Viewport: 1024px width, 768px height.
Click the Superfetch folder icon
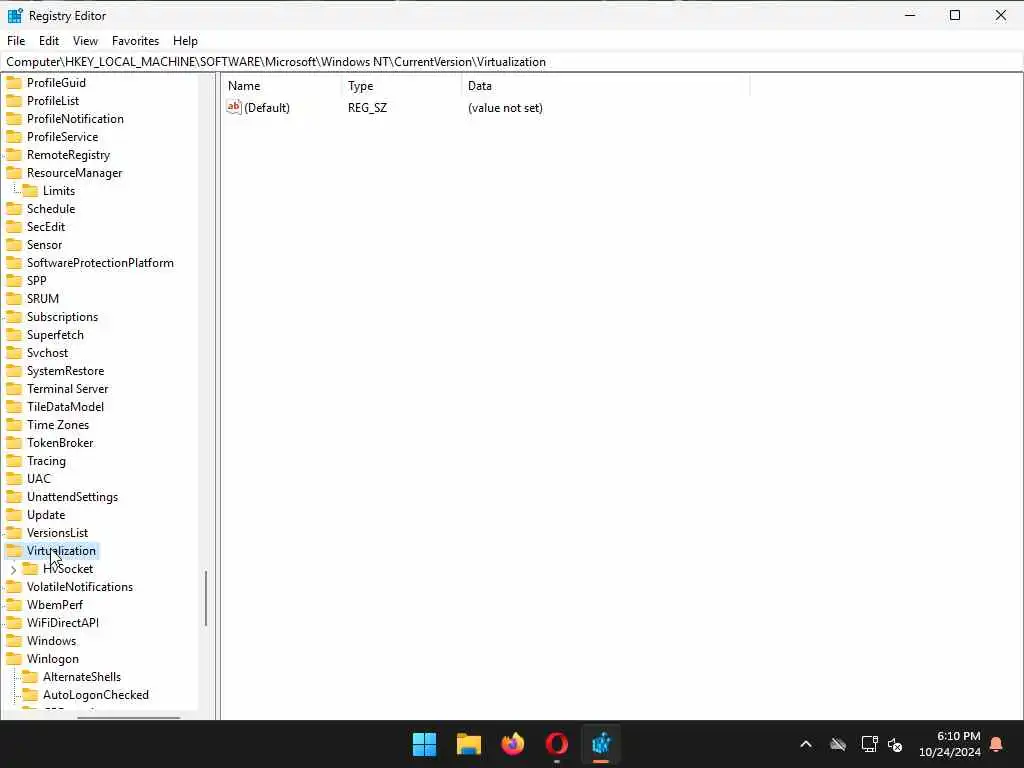pyautogui.click(x=14, y=335)
